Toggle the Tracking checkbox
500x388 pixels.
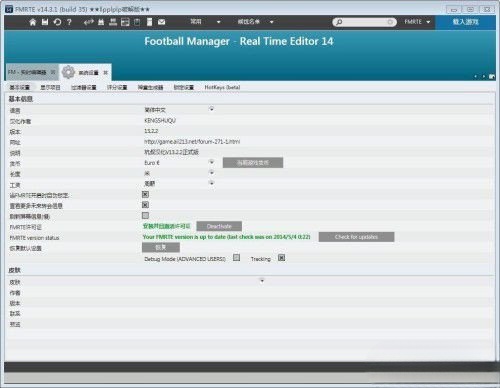[281, 258]
